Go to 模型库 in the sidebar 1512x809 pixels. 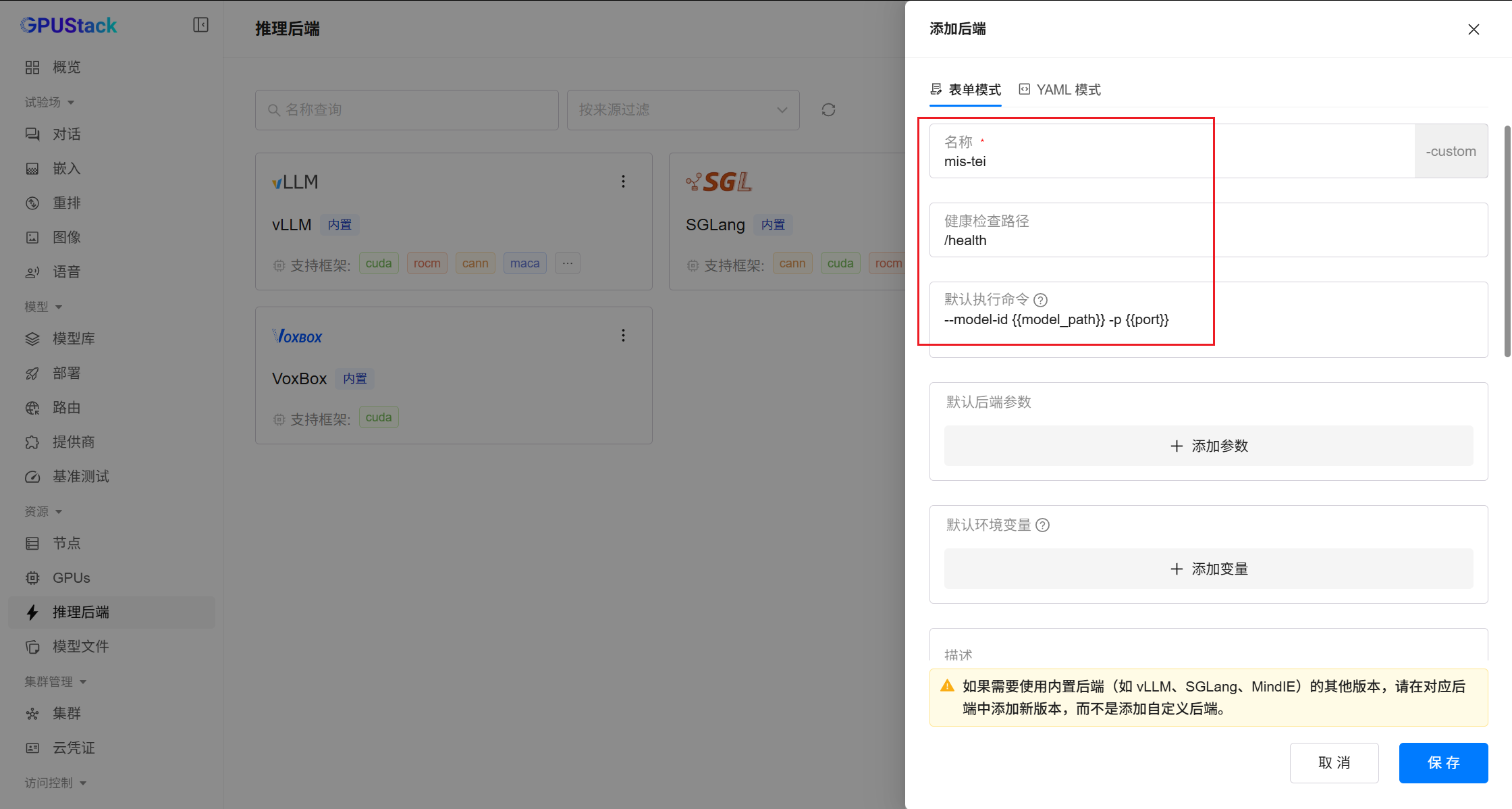(x=74, y=338)
